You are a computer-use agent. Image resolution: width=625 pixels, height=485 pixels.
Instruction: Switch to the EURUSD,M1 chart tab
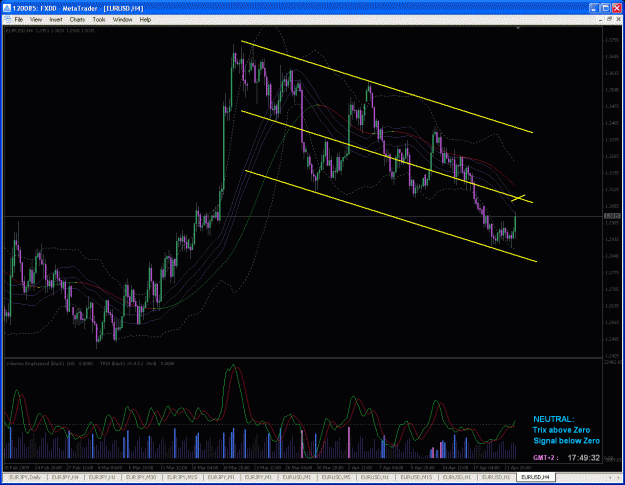[x=297, y=477]
